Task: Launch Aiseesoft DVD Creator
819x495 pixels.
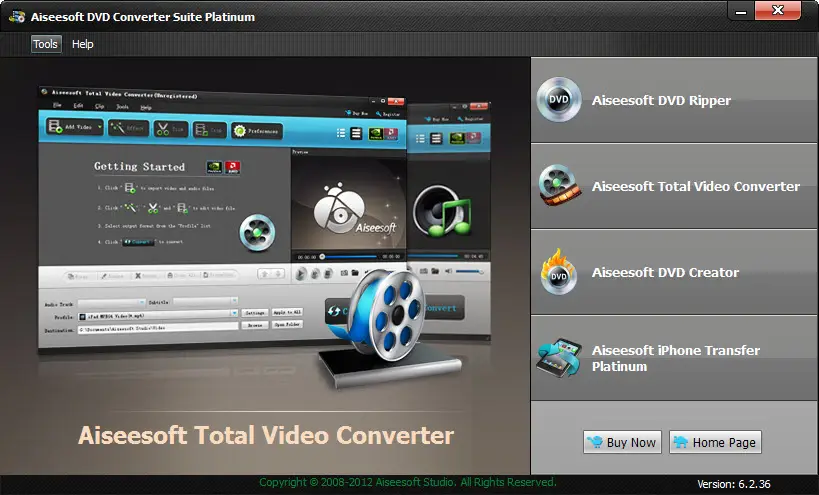Action: tap(674, 272)
